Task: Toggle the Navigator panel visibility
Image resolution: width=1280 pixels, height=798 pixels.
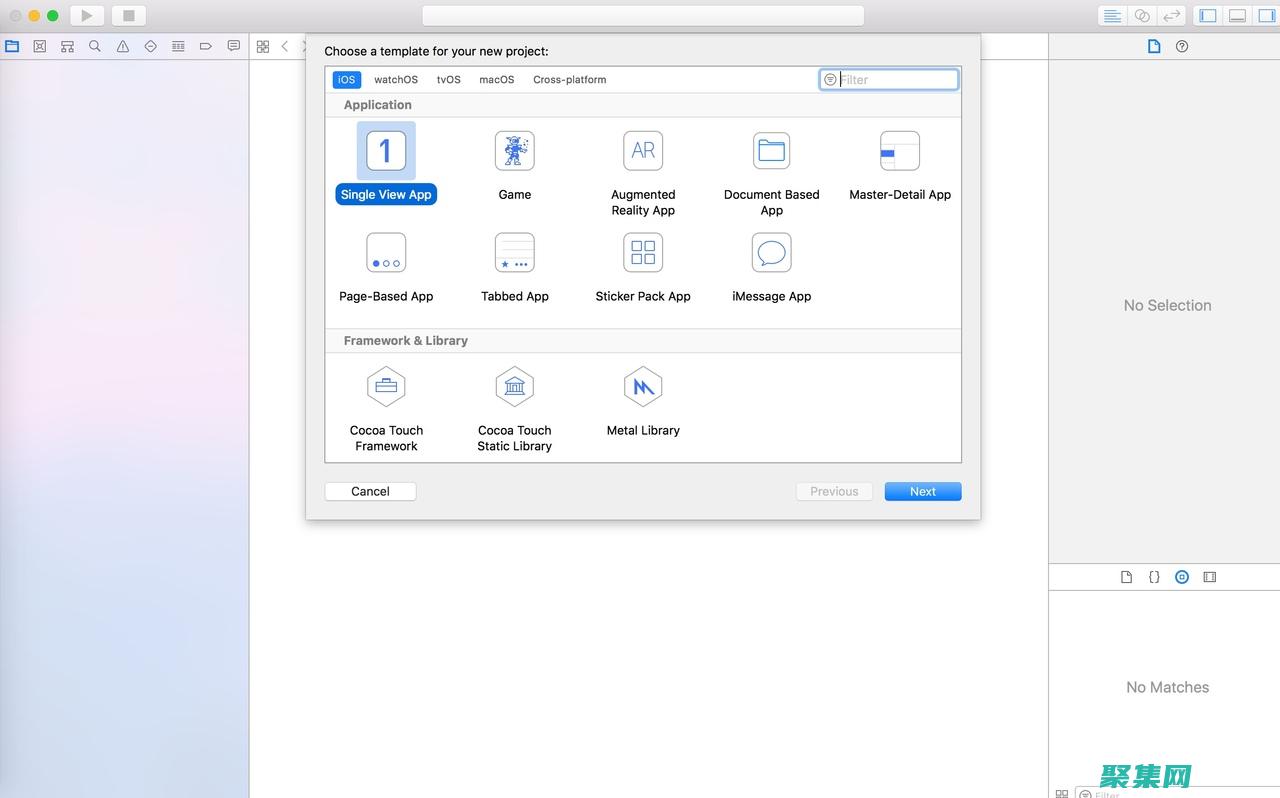Action: click(x=1207, y=15)
